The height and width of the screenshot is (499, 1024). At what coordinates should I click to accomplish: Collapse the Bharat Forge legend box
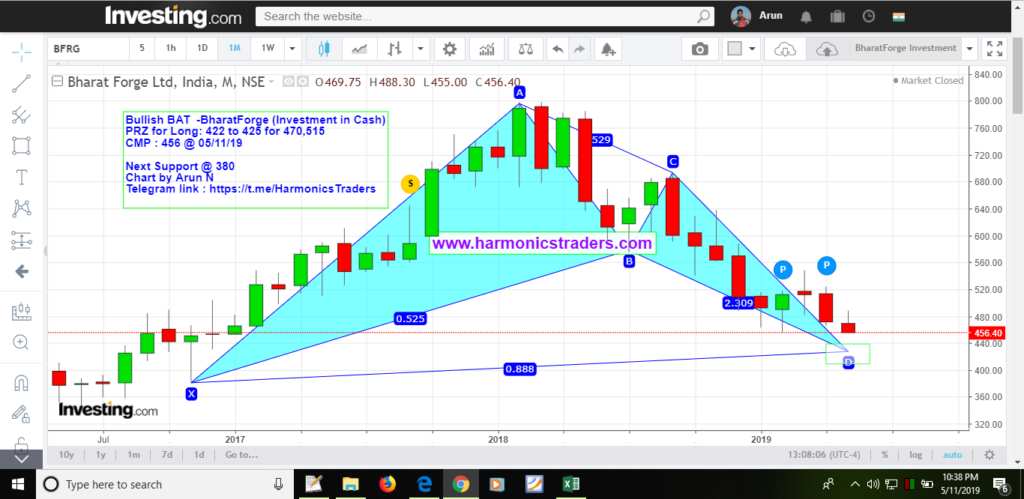click(x=57, y=82)
